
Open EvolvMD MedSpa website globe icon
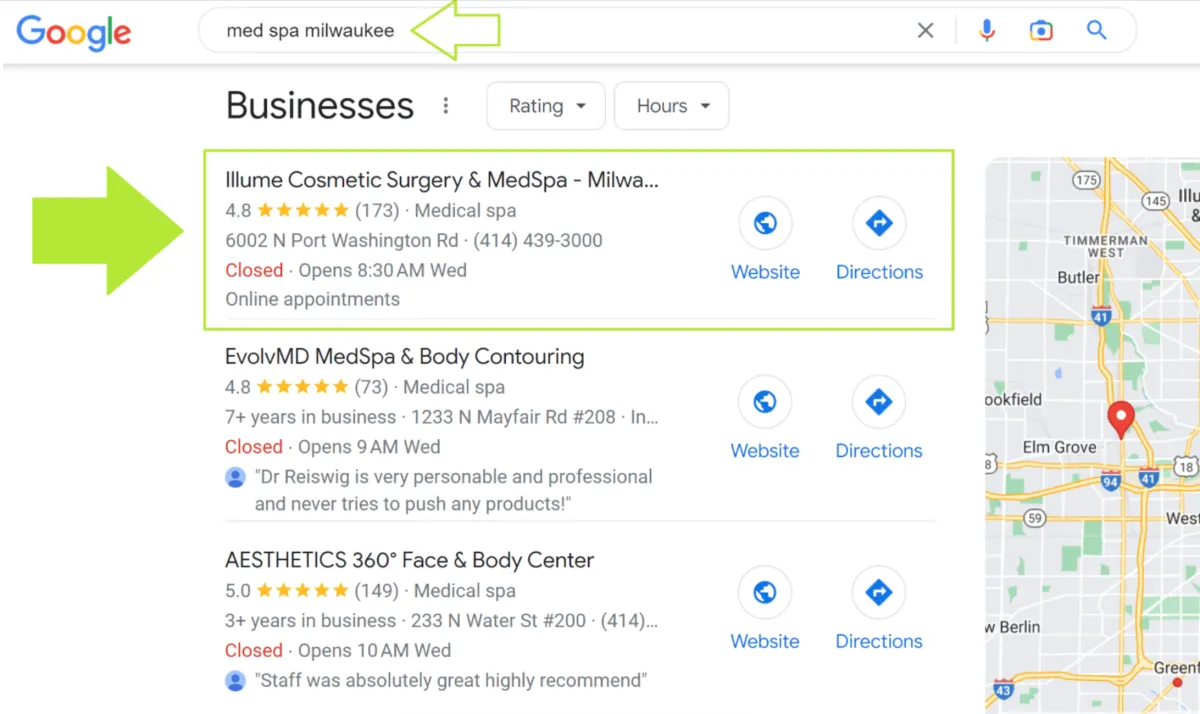click(765, 402)
